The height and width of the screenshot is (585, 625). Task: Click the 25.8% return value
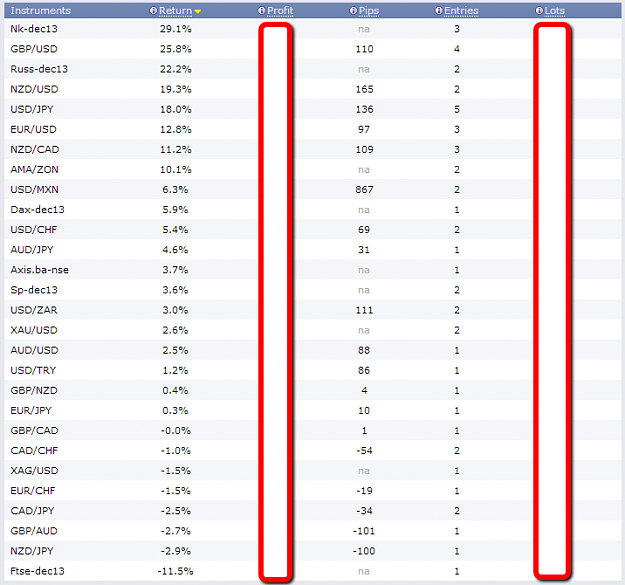(x=176, y=49)
